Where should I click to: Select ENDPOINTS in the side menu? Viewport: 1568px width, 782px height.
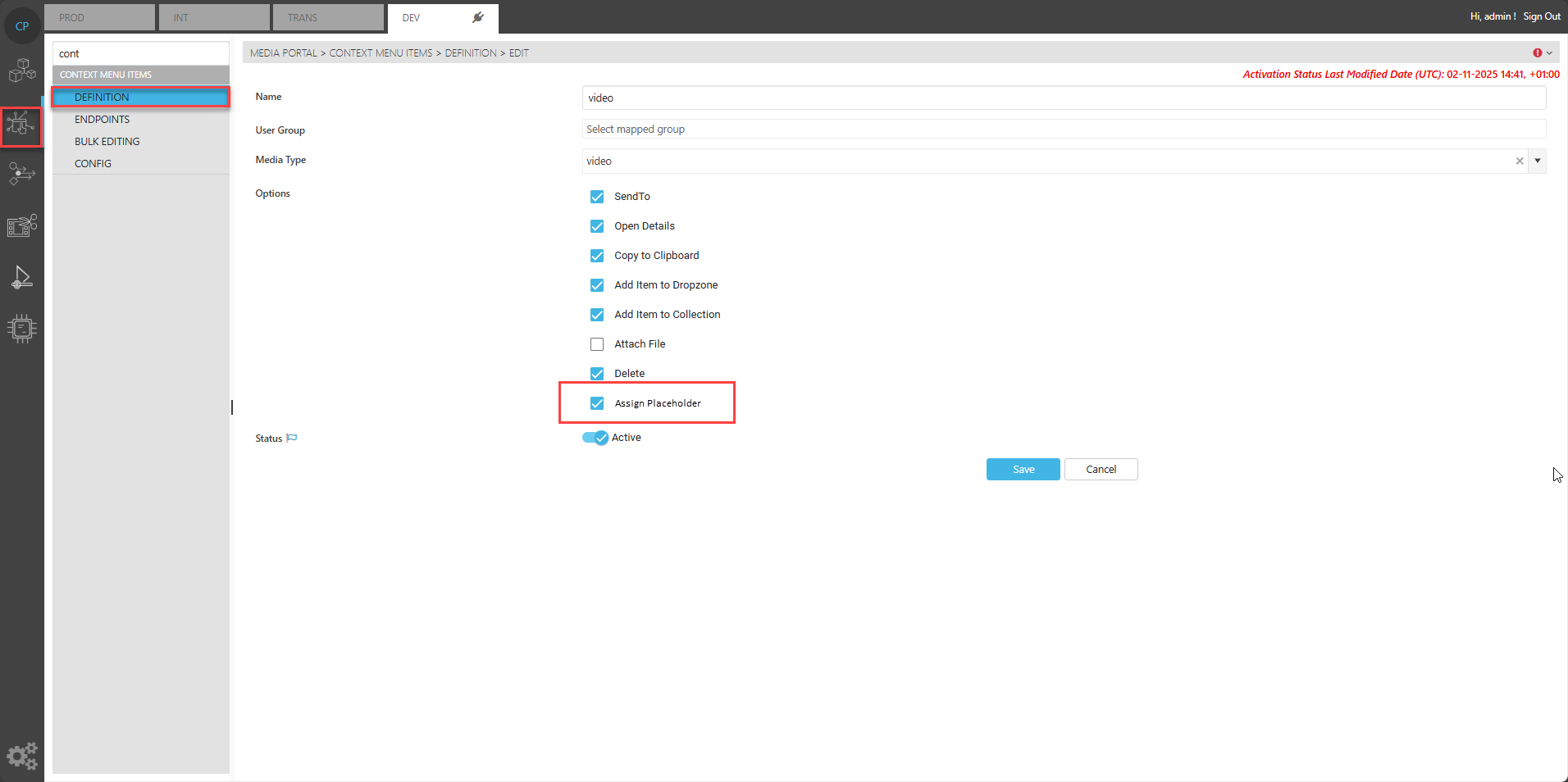click(103, 120)
